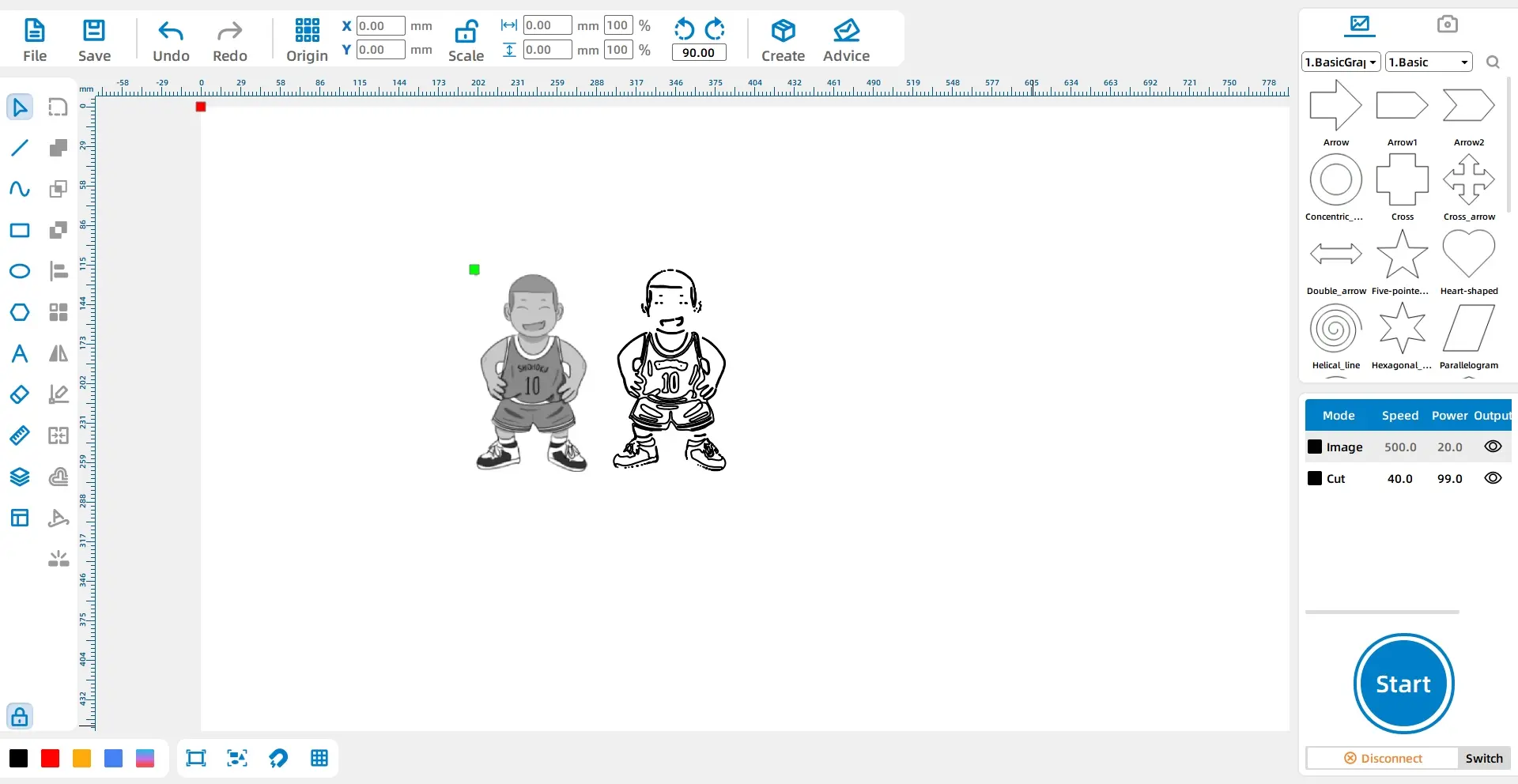Select the polygon hexagon tool
The width and height of the screenshot is (1518, 784).
click(20, 312)
